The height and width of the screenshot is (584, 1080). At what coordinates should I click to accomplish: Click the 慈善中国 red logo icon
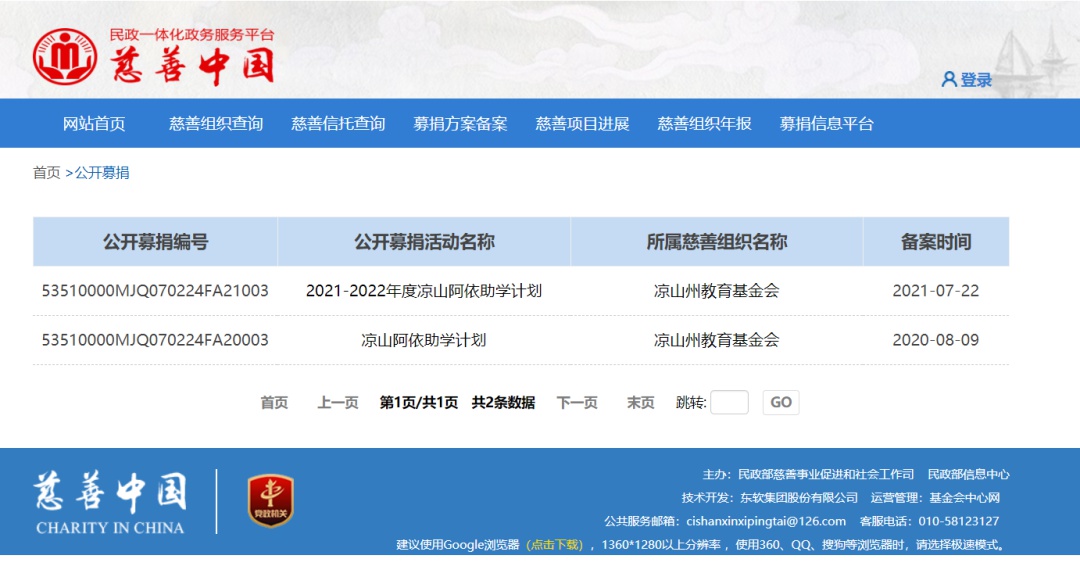pos(65,56)
